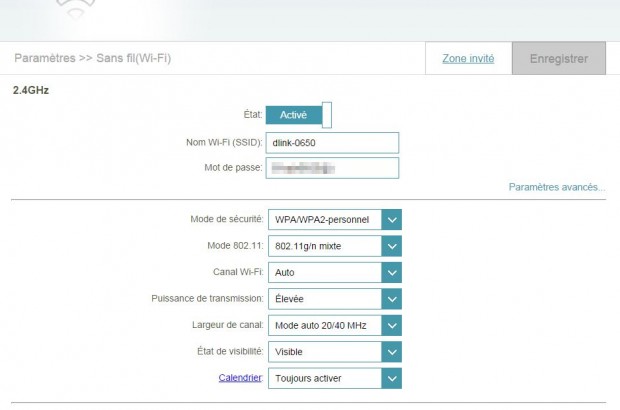Toggle the État switch showing Activé
Image resolution: width=620 pixels, height=410 pixels.
298,115
